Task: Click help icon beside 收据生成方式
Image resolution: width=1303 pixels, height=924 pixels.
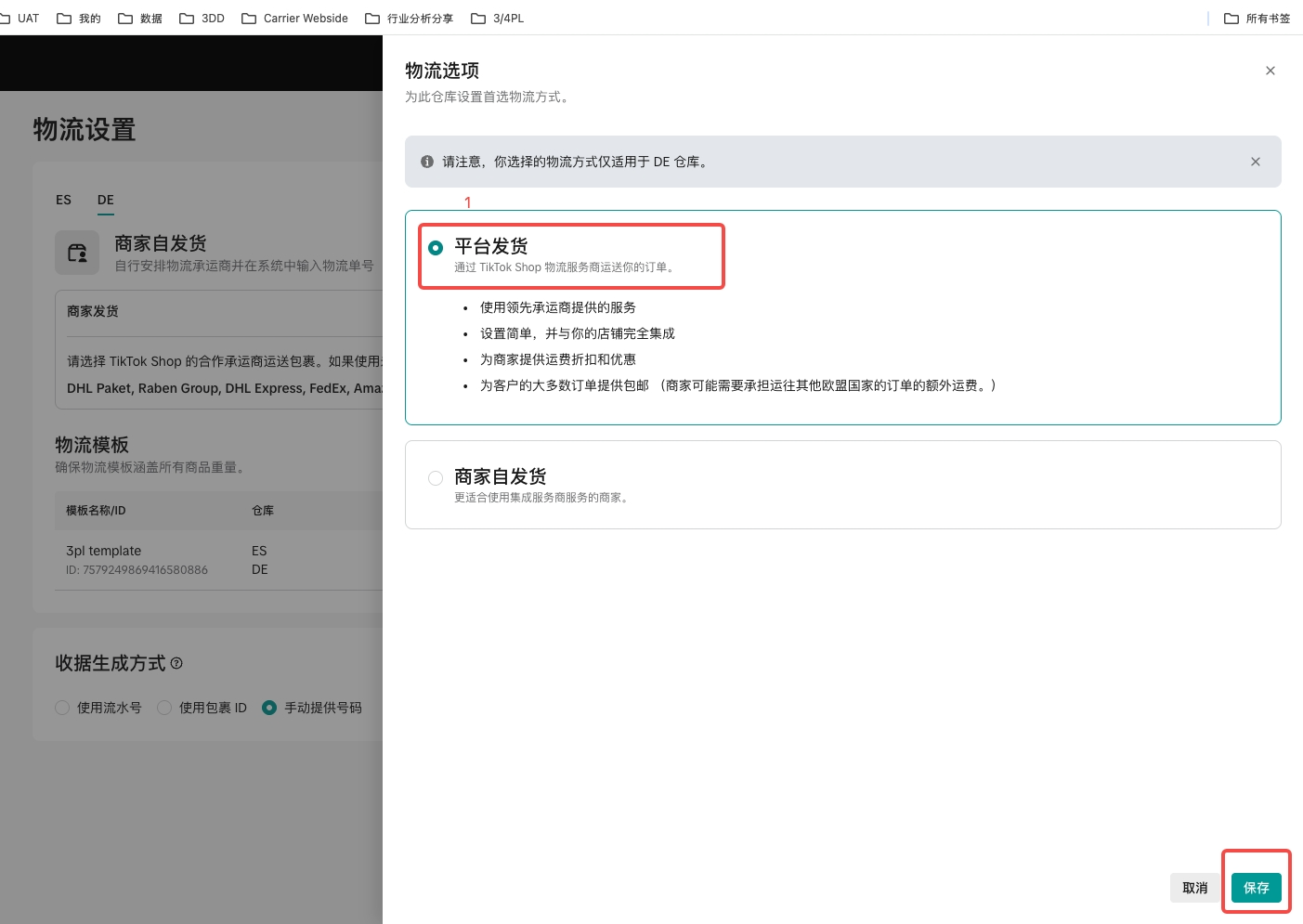Action: click(x=176, y=663)
